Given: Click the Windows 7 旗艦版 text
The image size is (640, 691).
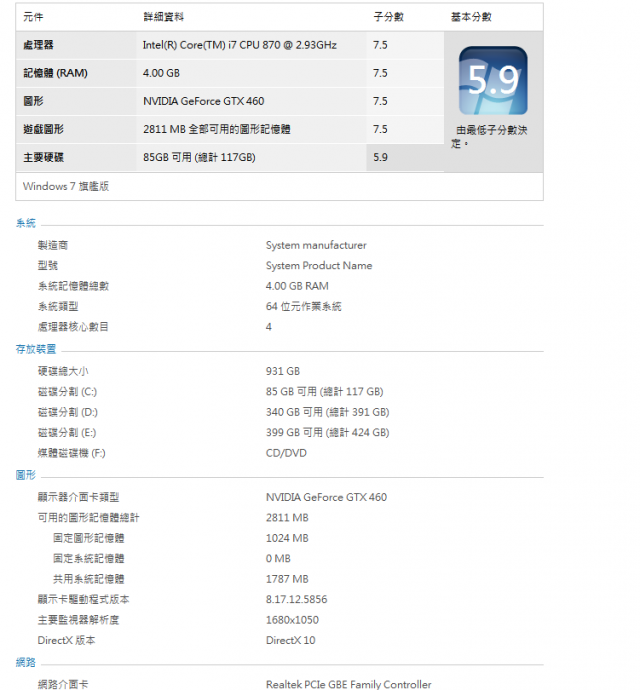Looking at the screenshot, I should click(x=66, y=186).
